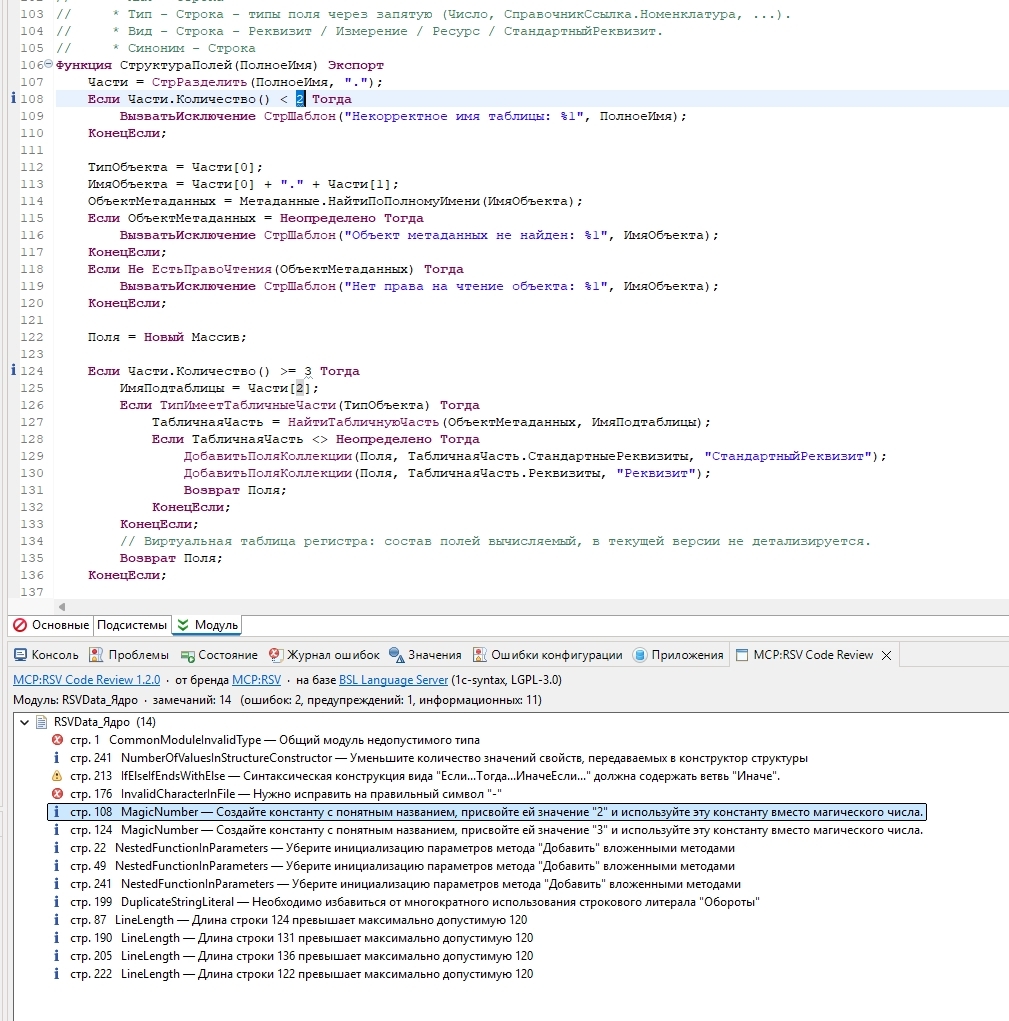This screenshot has height=1021, width=1009.
Task: Open the Проблемы view tab
Action: (129, 655)
